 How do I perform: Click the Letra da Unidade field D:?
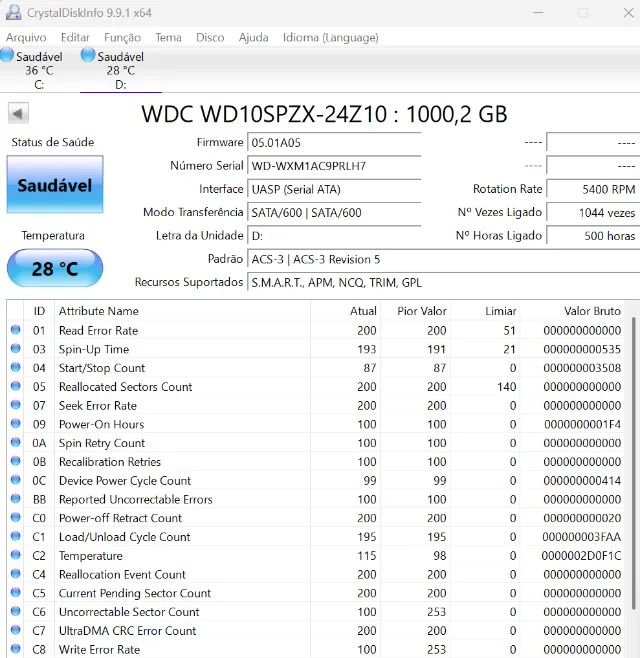(x=334, y=236)
